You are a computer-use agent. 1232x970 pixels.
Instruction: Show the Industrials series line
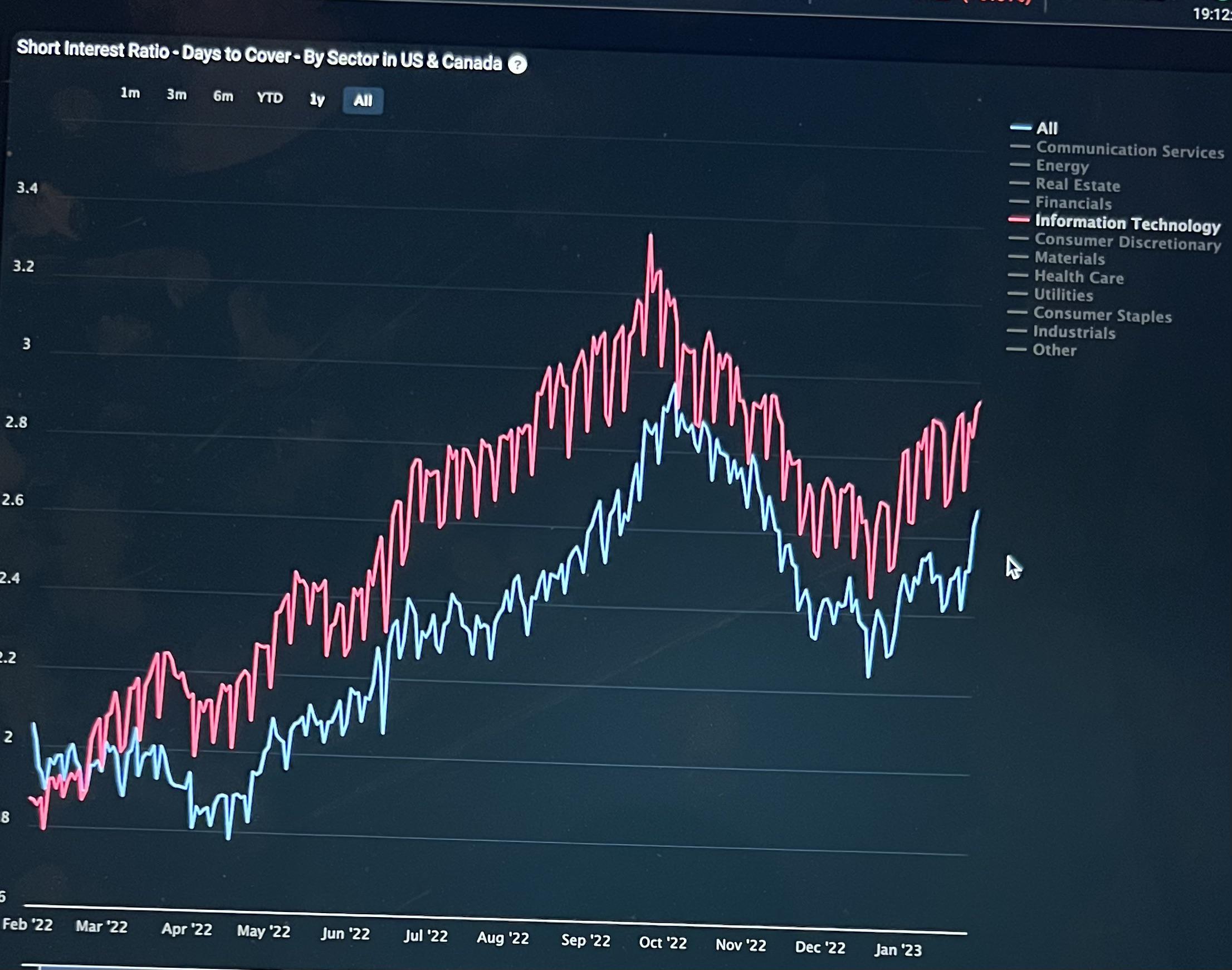(x=1074, y=332)
